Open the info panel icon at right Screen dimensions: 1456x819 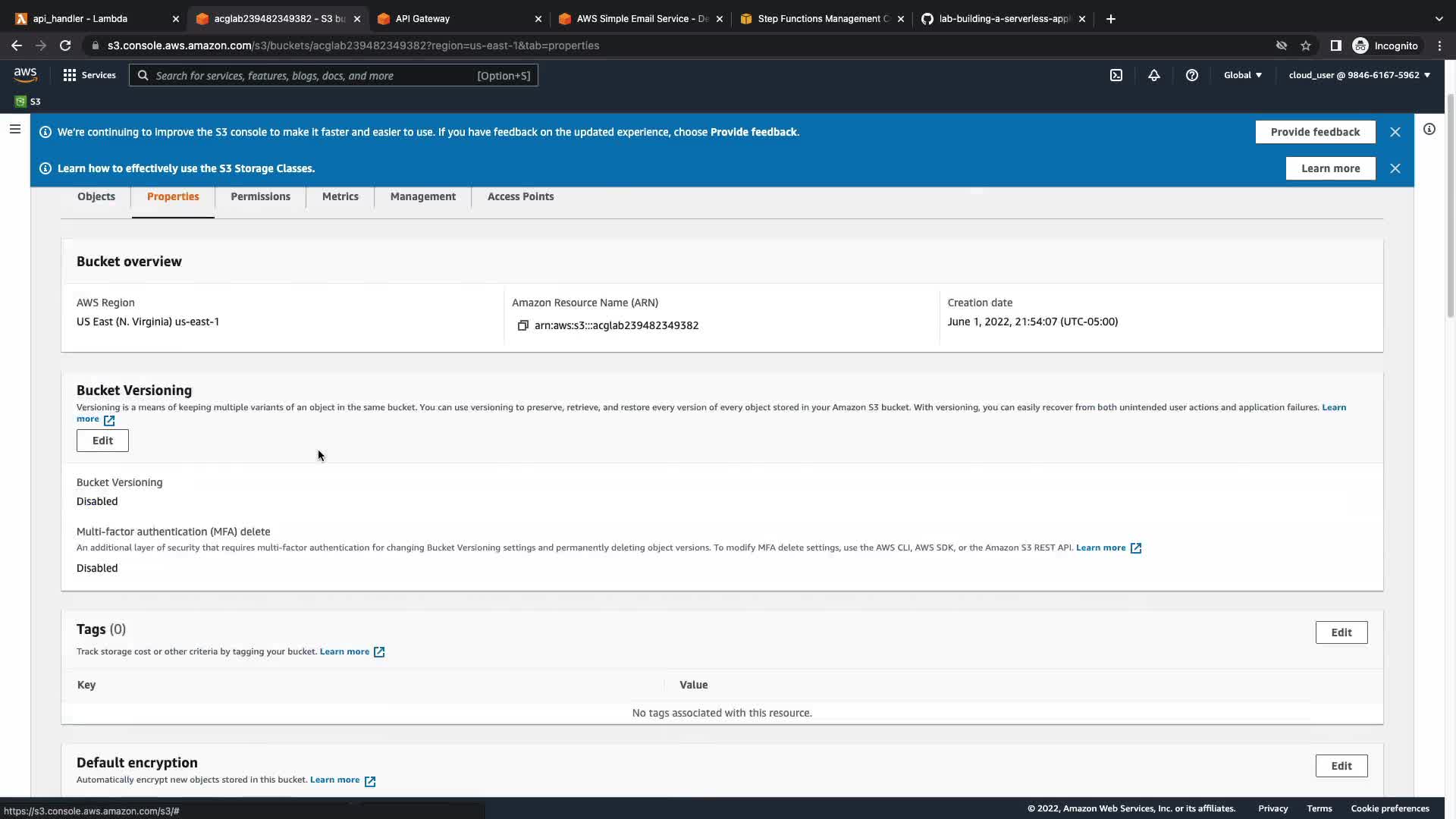[x=1429, y=129]
